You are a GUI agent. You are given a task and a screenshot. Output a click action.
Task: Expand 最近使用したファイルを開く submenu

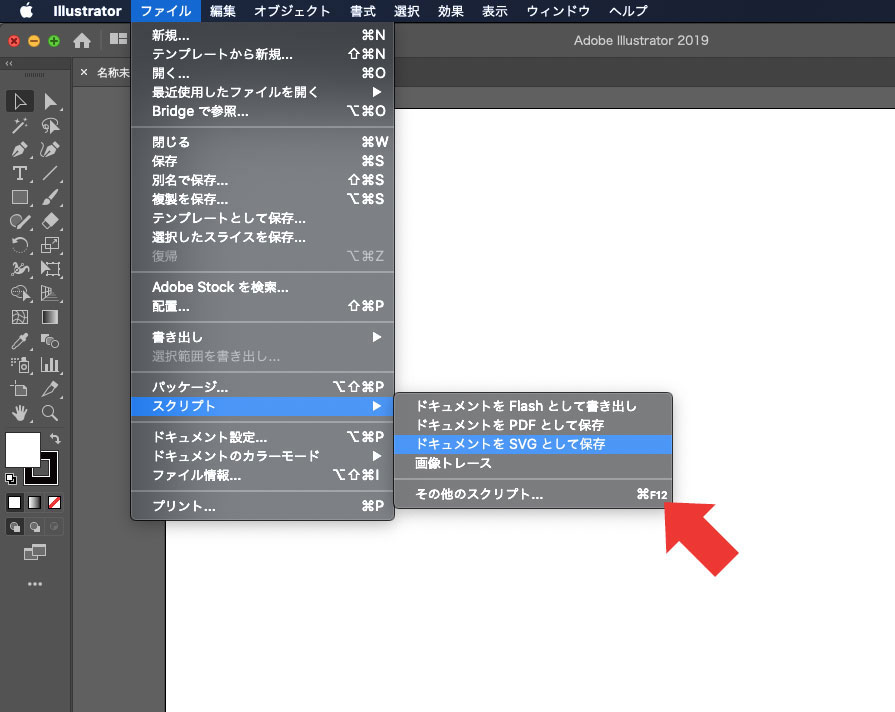(263, 92)
